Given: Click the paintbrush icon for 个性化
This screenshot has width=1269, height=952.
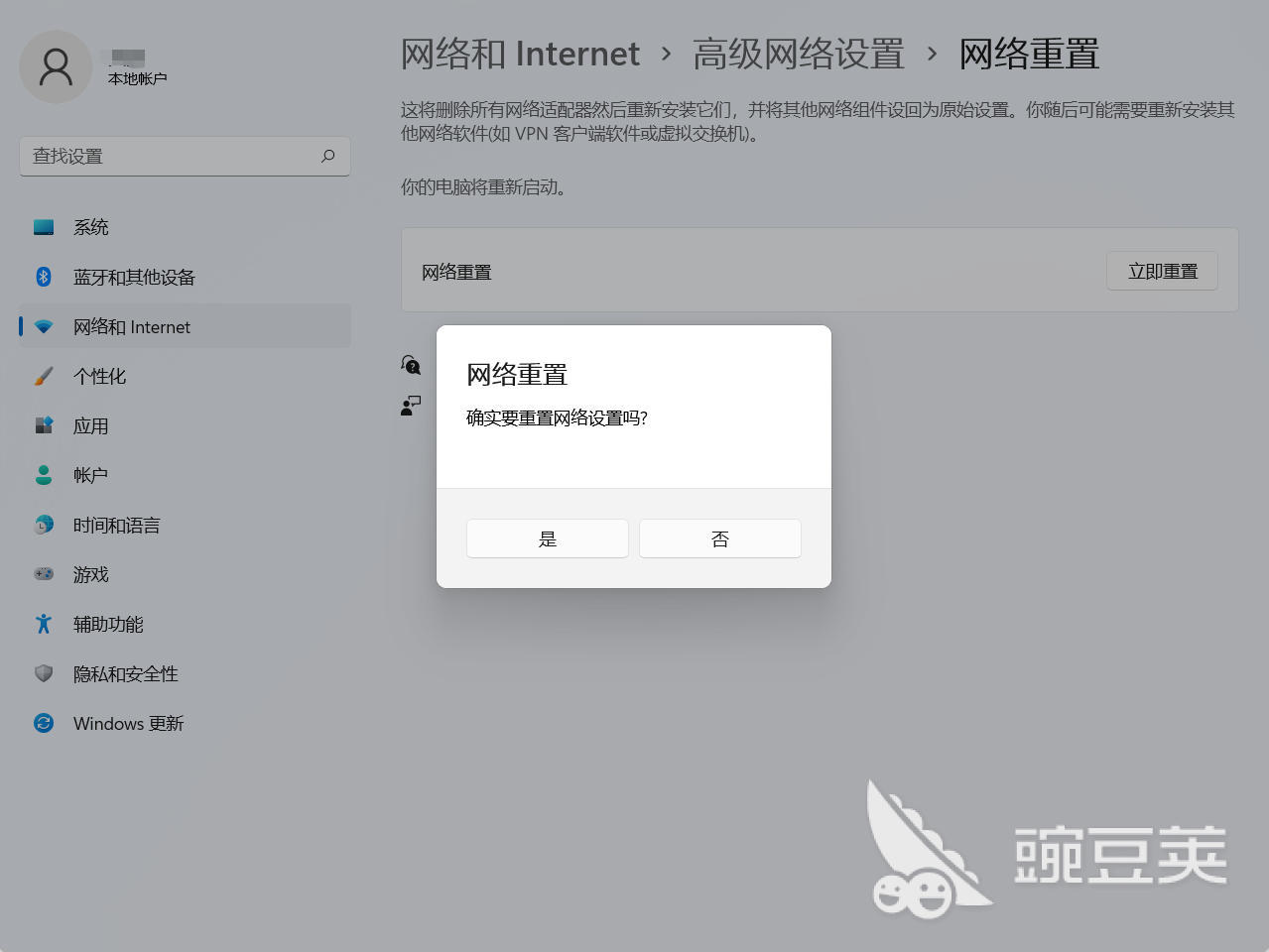Looking at the screenshot, I should pos(44,376).
